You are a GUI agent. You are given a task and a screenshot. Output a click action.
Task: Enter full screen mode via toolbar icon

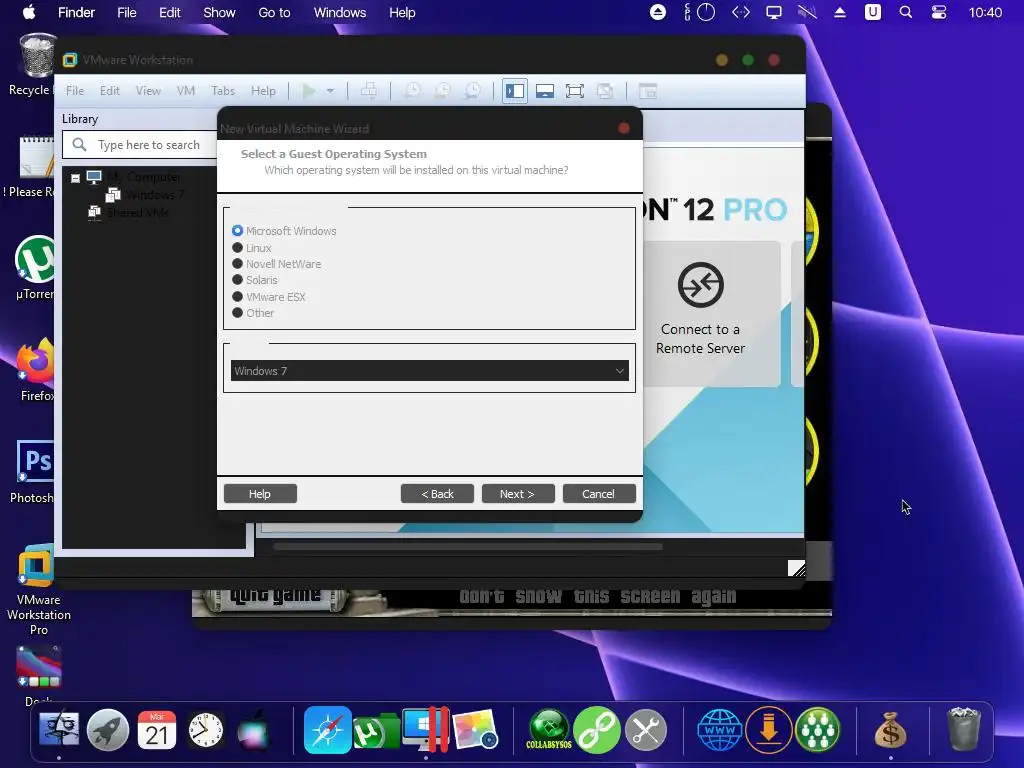[x=575, y=91]
